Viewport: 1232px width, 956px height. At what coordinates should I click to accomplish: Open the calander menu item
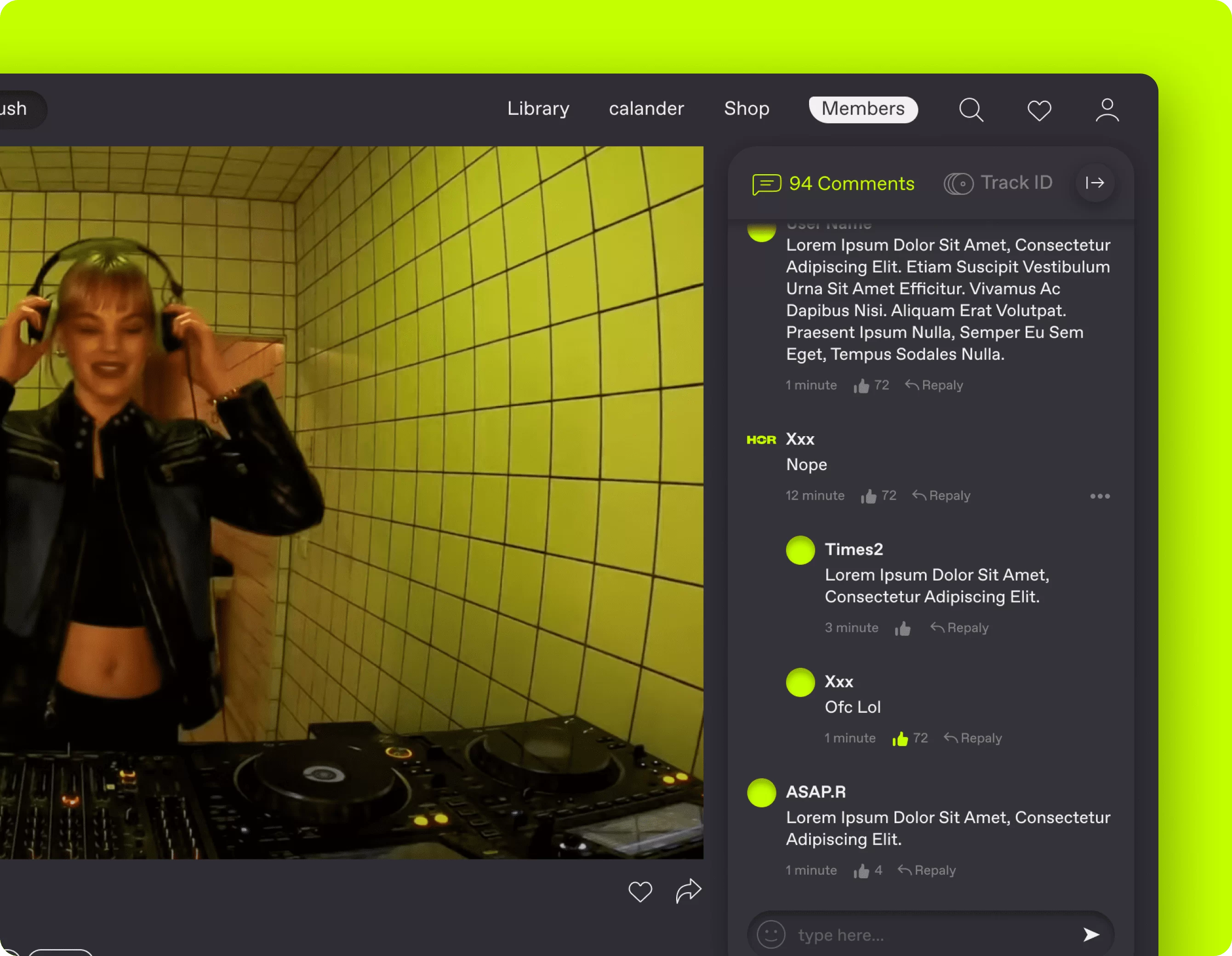pos(646,108)
